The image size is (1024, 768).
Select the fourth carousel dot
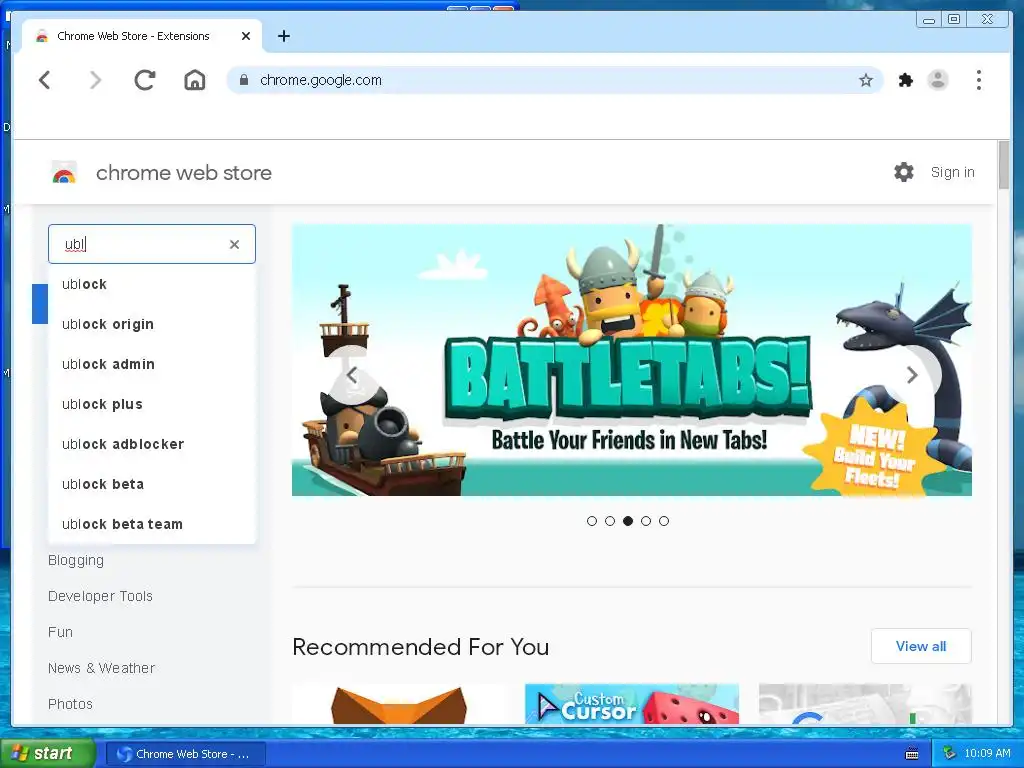tap(646, 520)
